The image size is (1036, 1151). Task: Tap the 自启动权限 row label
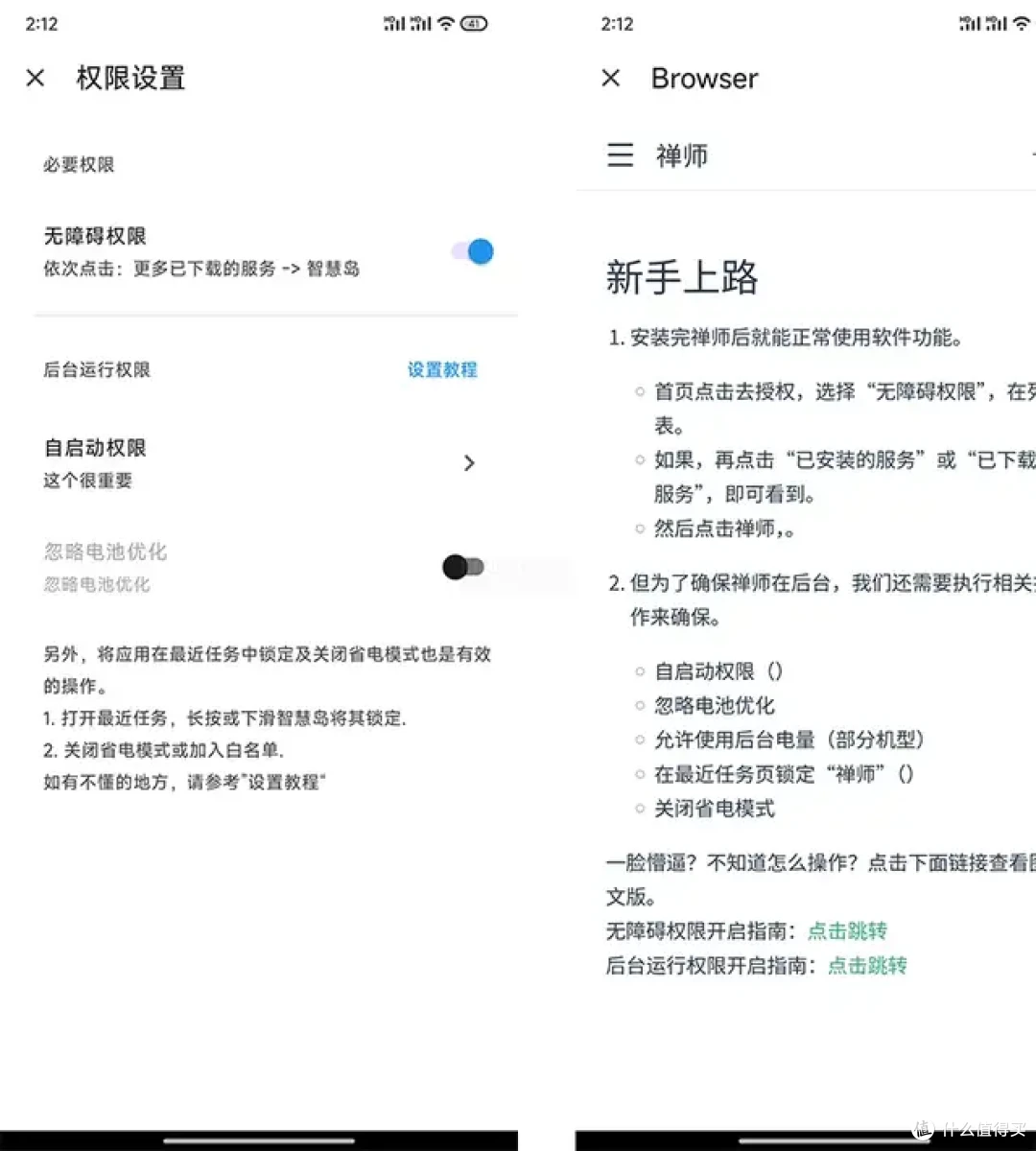[95, 448]
